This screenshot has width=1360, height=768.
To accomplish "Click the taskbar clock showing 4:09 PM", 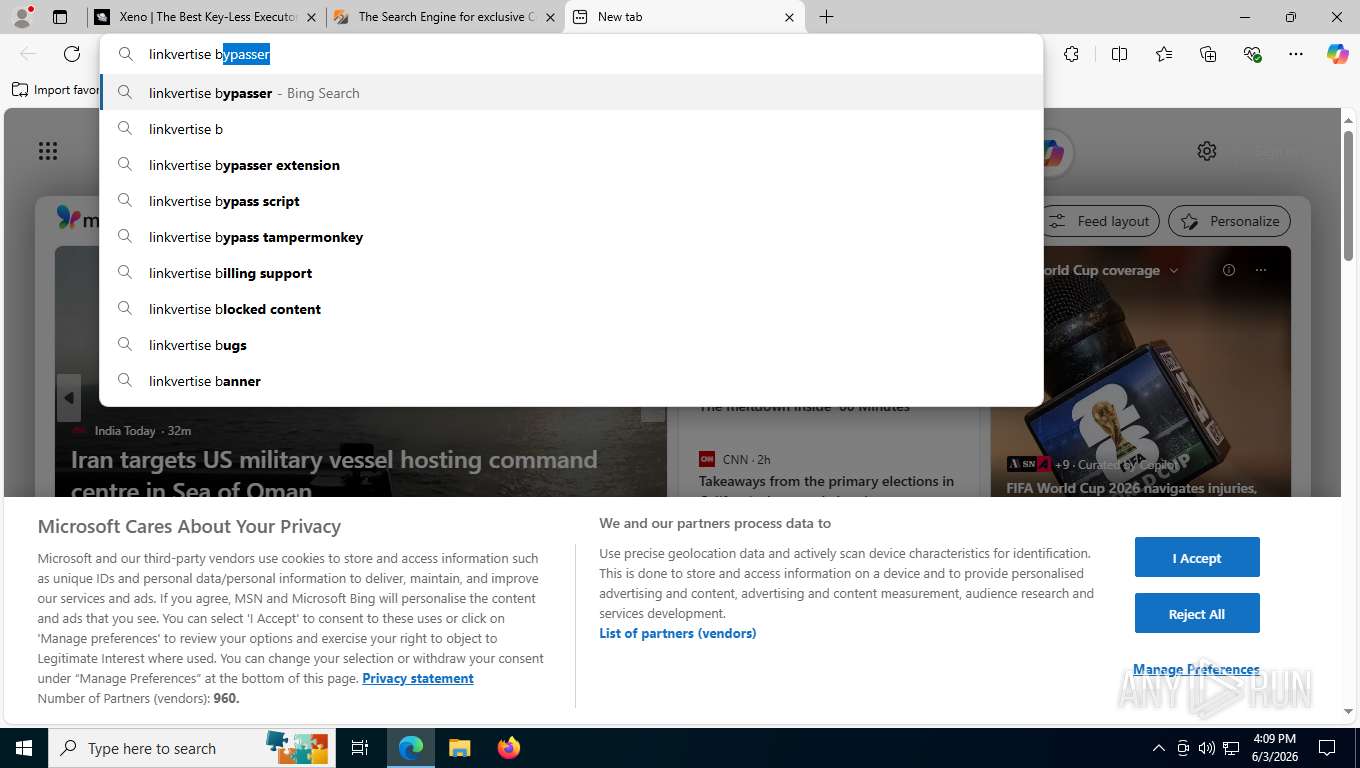I will click(x=1273, y=748).
